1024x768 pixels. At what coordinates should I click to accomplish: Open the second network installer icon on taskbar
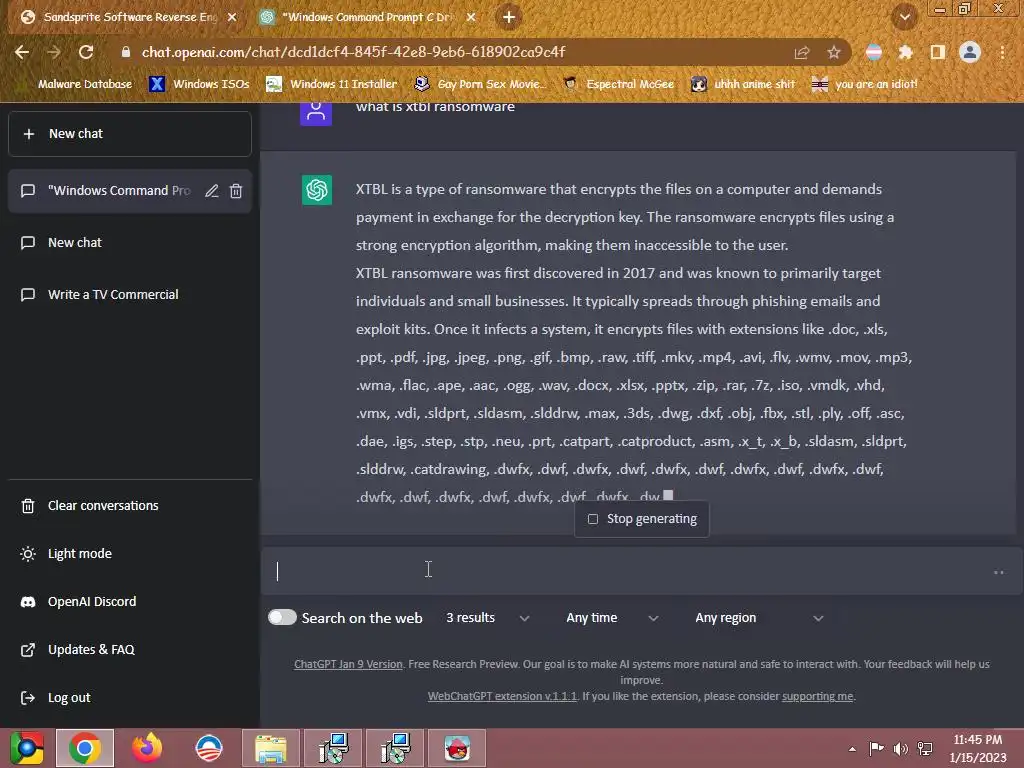395,748
